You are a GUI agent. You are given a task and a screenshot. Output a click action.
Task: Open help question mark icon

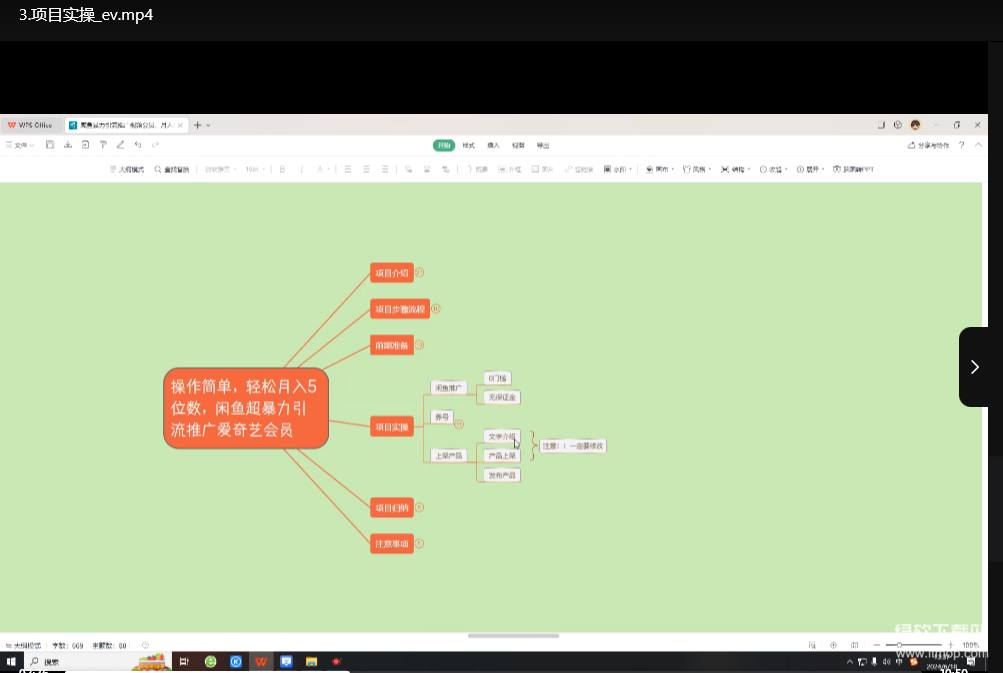pyautogui.click(x=961, y=145)
